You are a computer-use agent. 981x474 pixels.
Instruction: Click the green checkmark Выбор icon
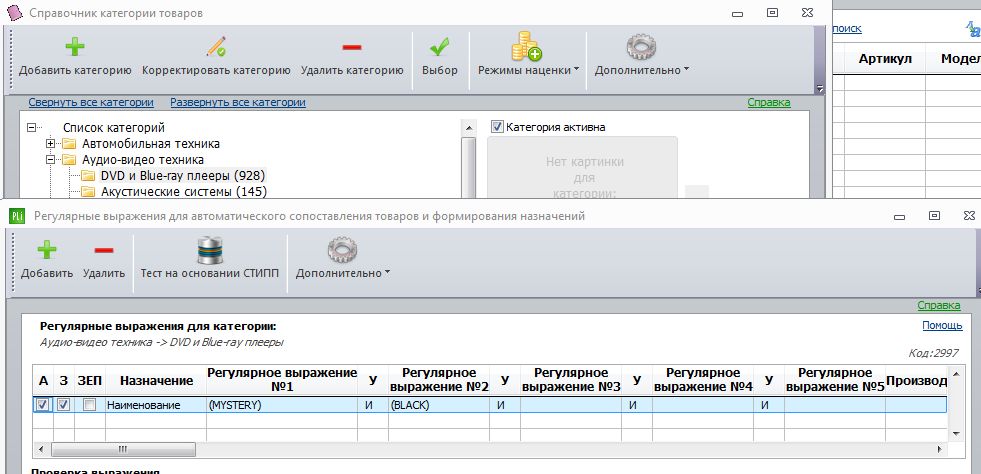pos(439,48)
